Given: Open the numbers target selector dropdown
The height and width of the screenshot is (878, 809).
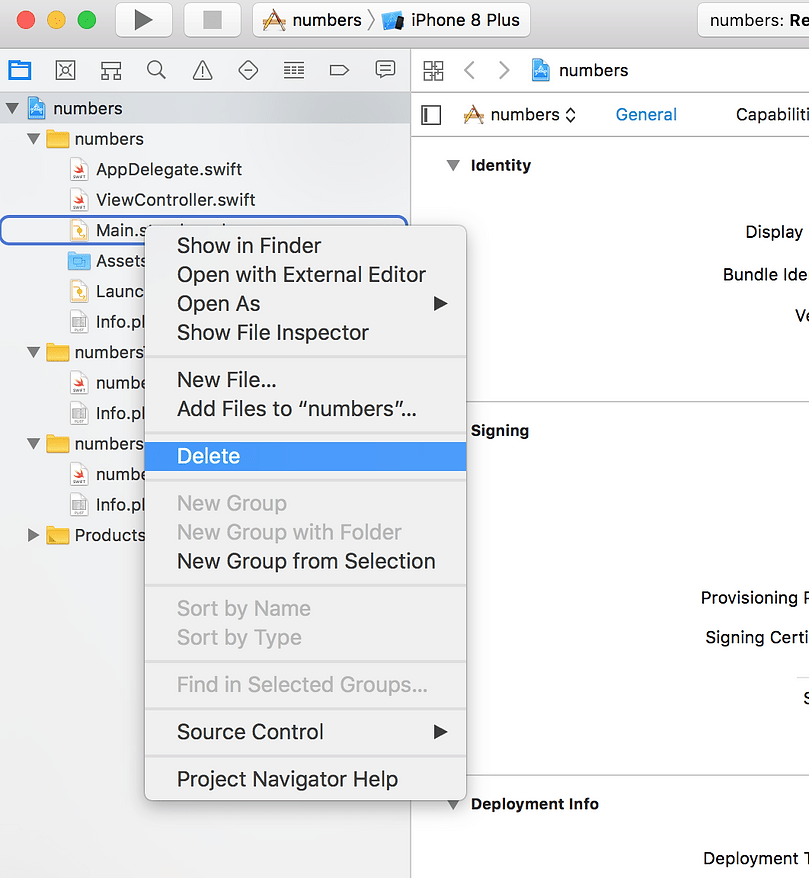Looking at the screenshot, I should 520,115.
